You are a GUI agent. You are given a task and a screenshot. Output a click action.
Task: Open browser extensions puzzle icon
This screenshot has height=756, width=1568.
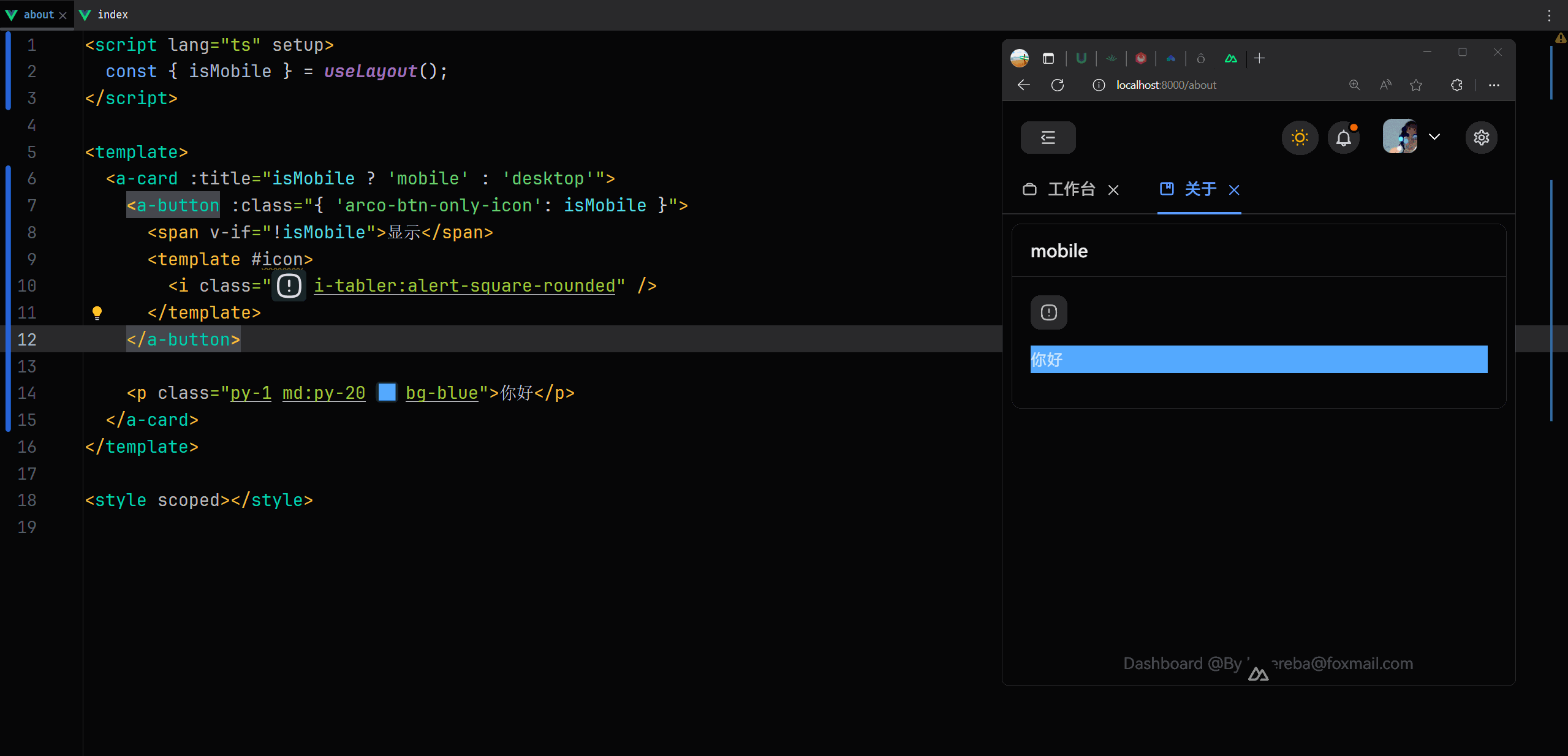[1456, 85]
